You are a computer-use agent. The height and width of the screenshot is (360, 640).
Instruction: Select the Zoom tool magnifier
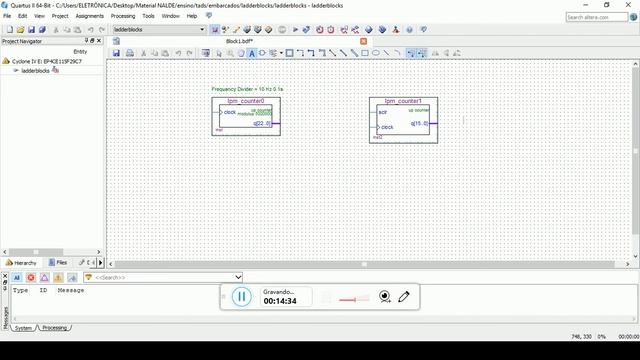[230, 53]
